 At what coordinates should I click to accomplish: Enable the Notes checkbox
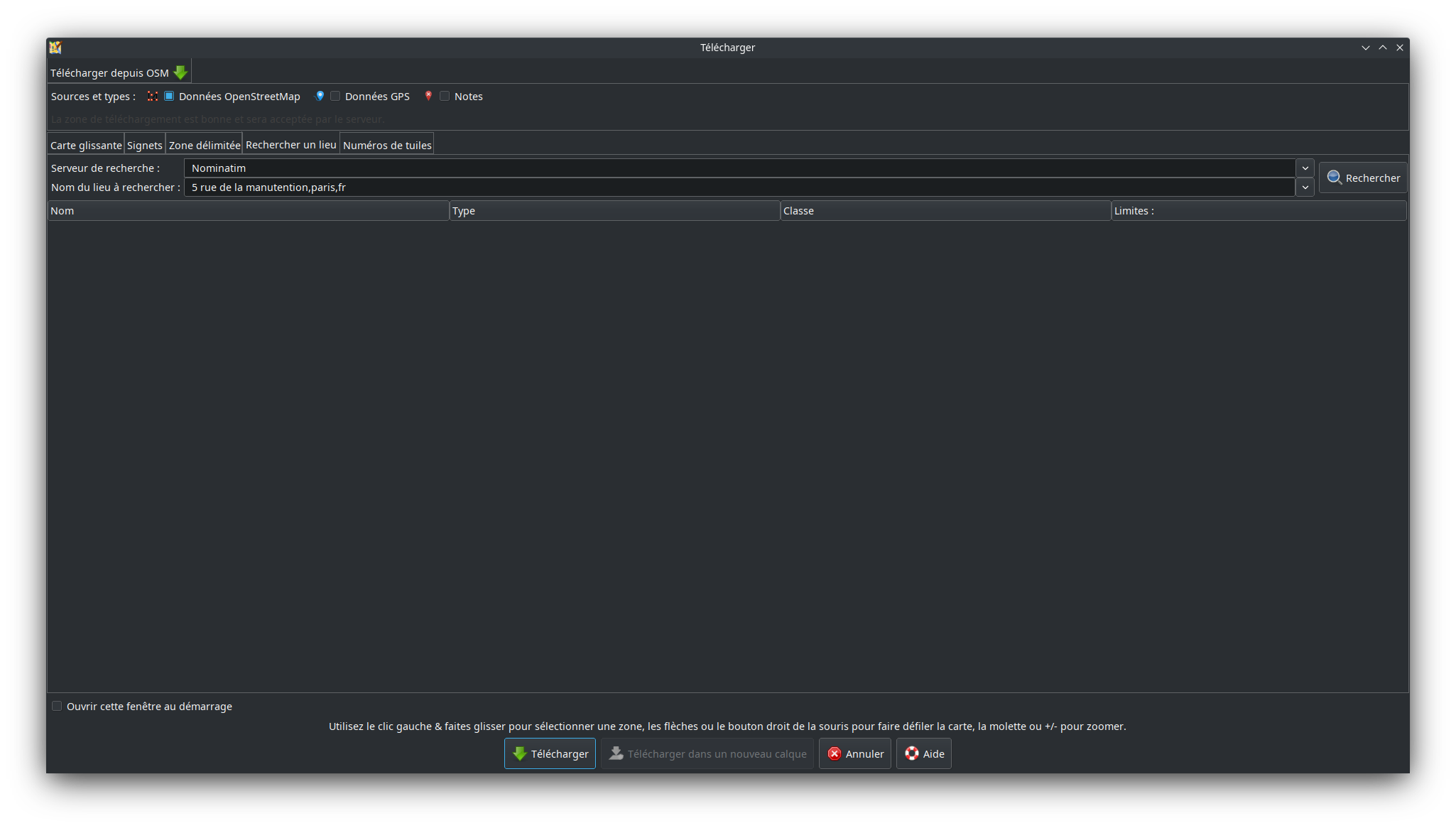pos(445,96)
